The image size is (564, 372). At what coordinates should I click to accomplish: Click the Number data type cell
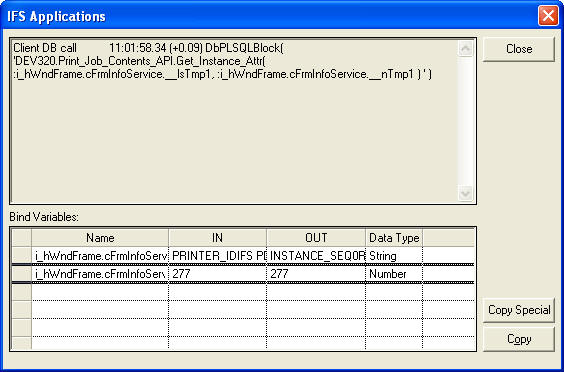click(394, 274)
